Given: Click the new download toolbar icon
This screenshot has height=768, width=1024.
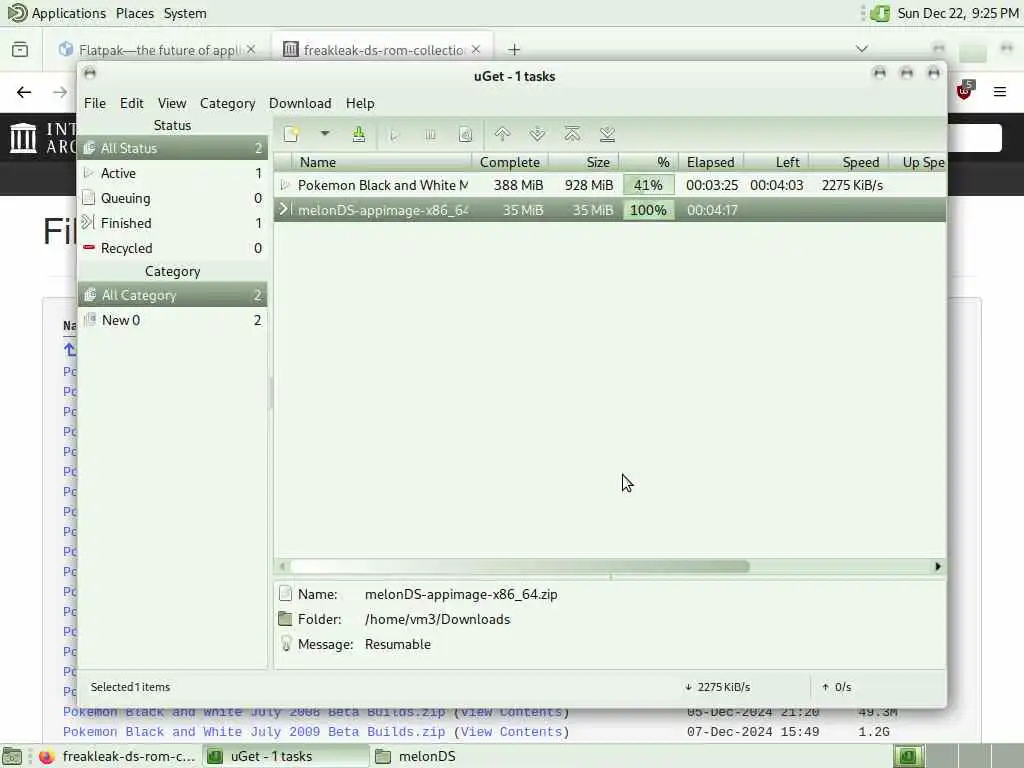Looking at the screenshot, I should [291, 135].
